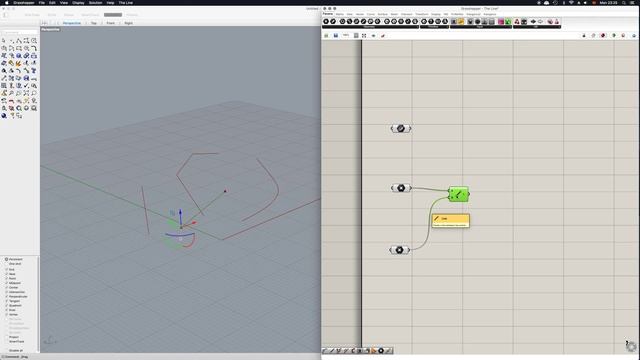Switch to the Transform tab in Grasshopper
The width and height of the screenshot is (640, 360).
(x=422, y=14)
